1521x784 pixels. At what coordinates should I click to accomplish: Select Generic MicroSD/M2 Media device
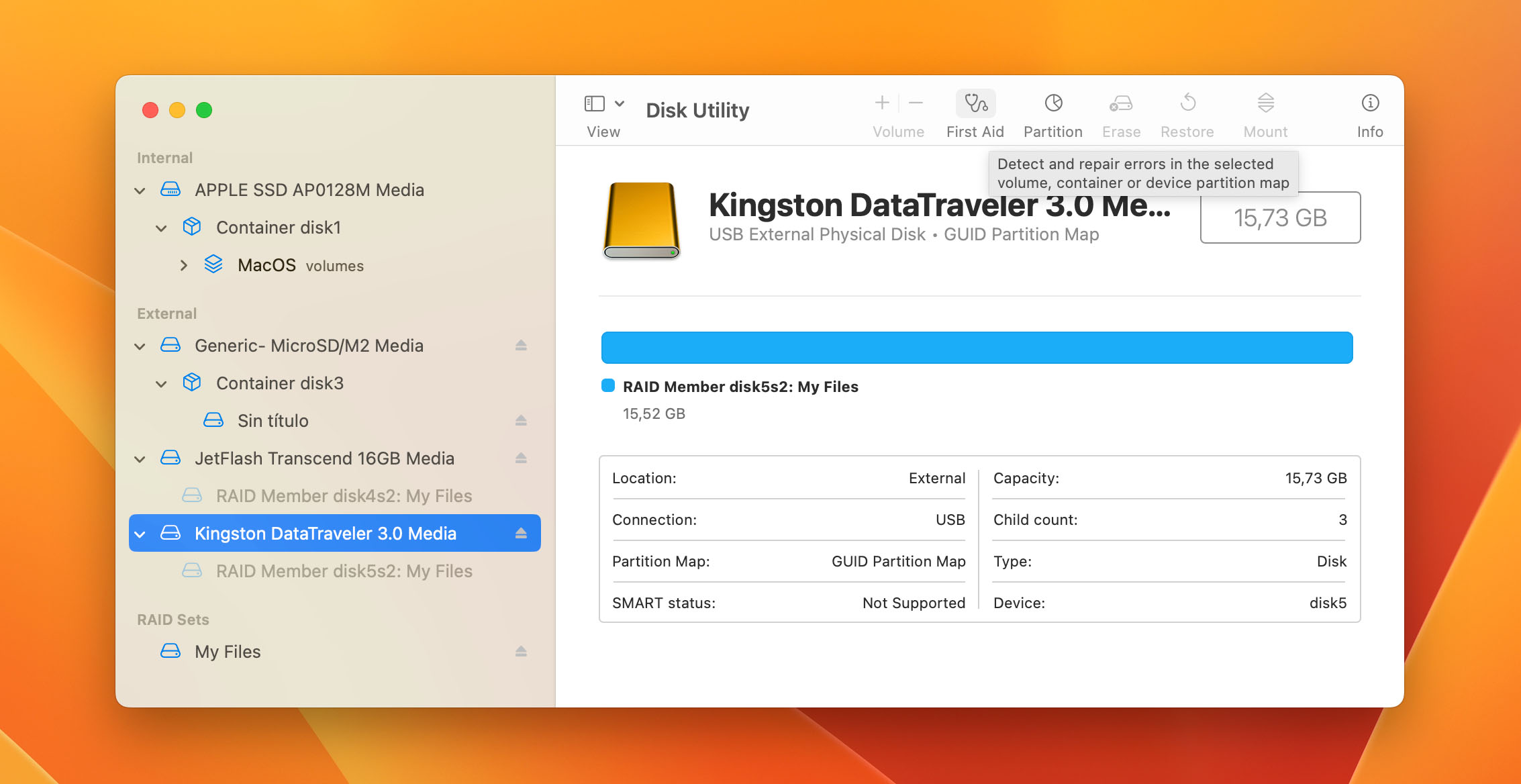[x=309, y=345]
